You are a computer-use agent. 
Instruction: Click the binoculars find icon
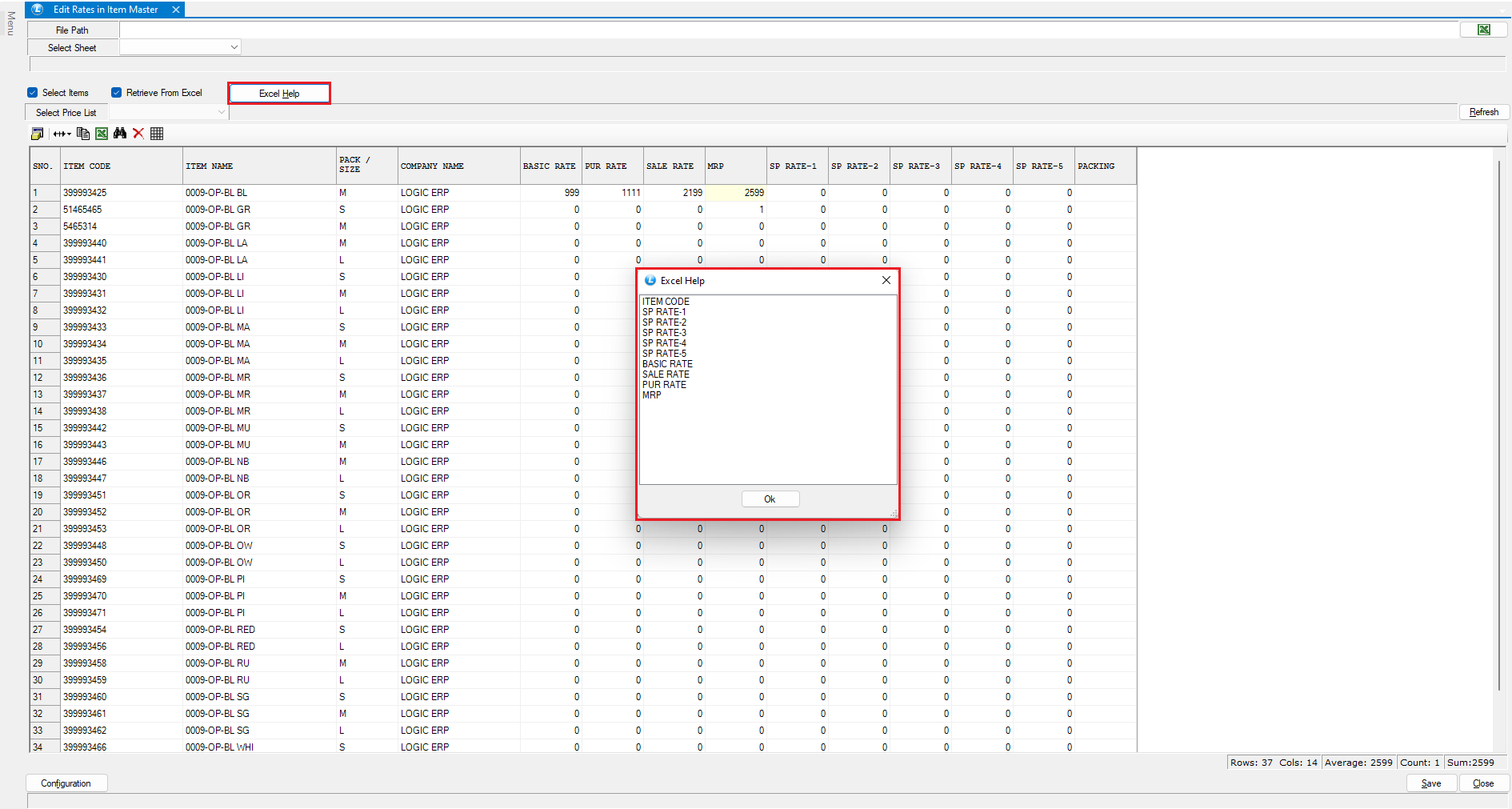[120, 134]
